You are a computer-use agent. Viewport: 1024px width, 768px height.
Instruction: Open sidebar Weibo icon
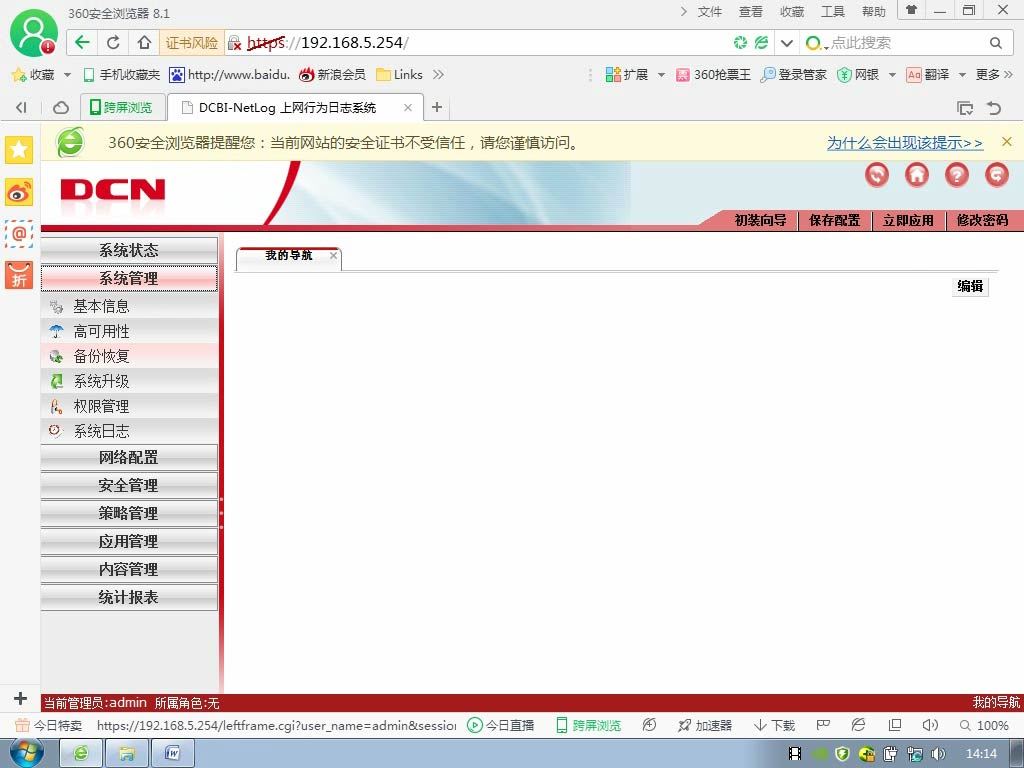point(19,192)
